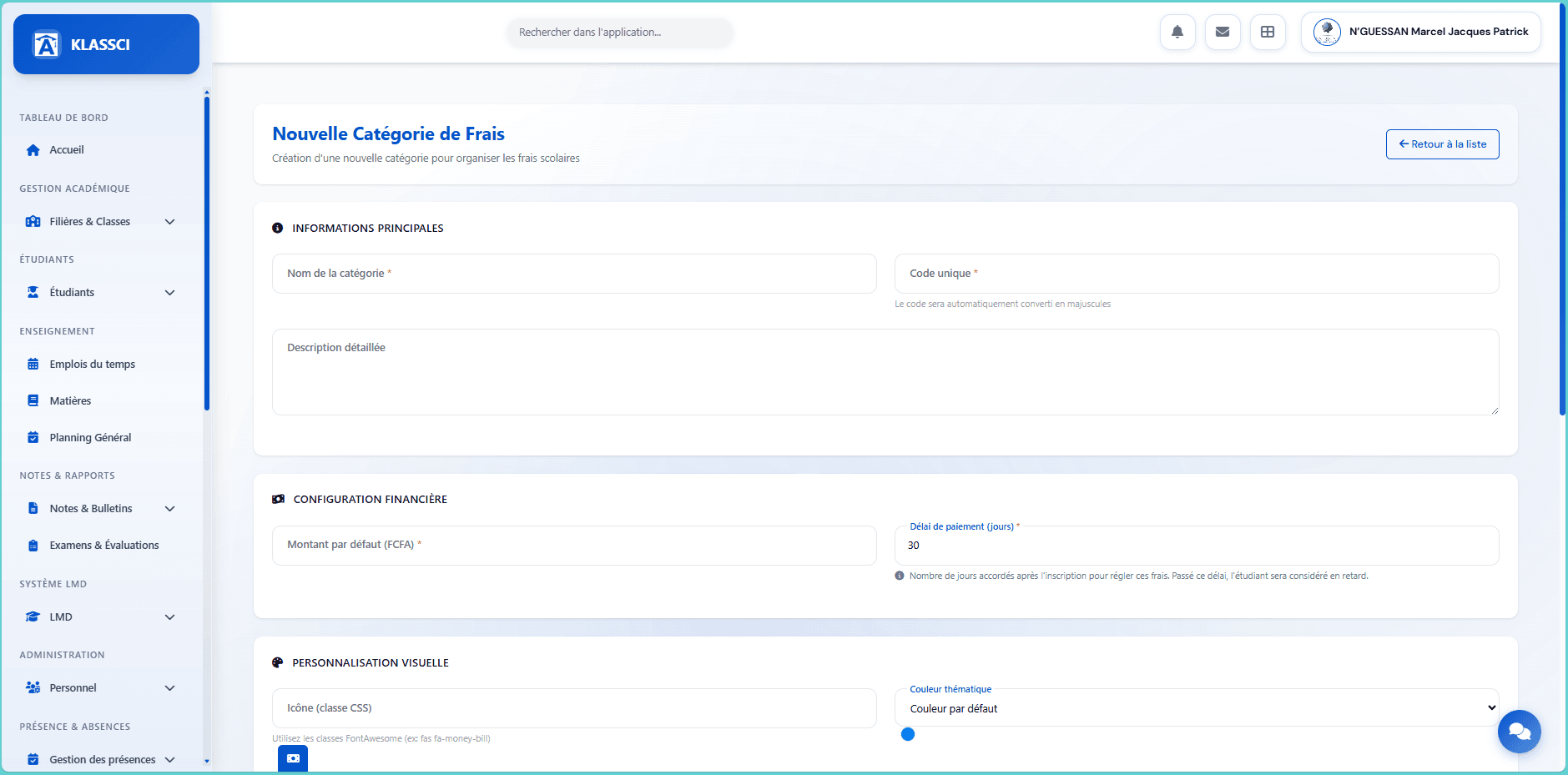1568x775 pixels.
Task: Click the Matières book icon
Action: [x=32, y=400]
